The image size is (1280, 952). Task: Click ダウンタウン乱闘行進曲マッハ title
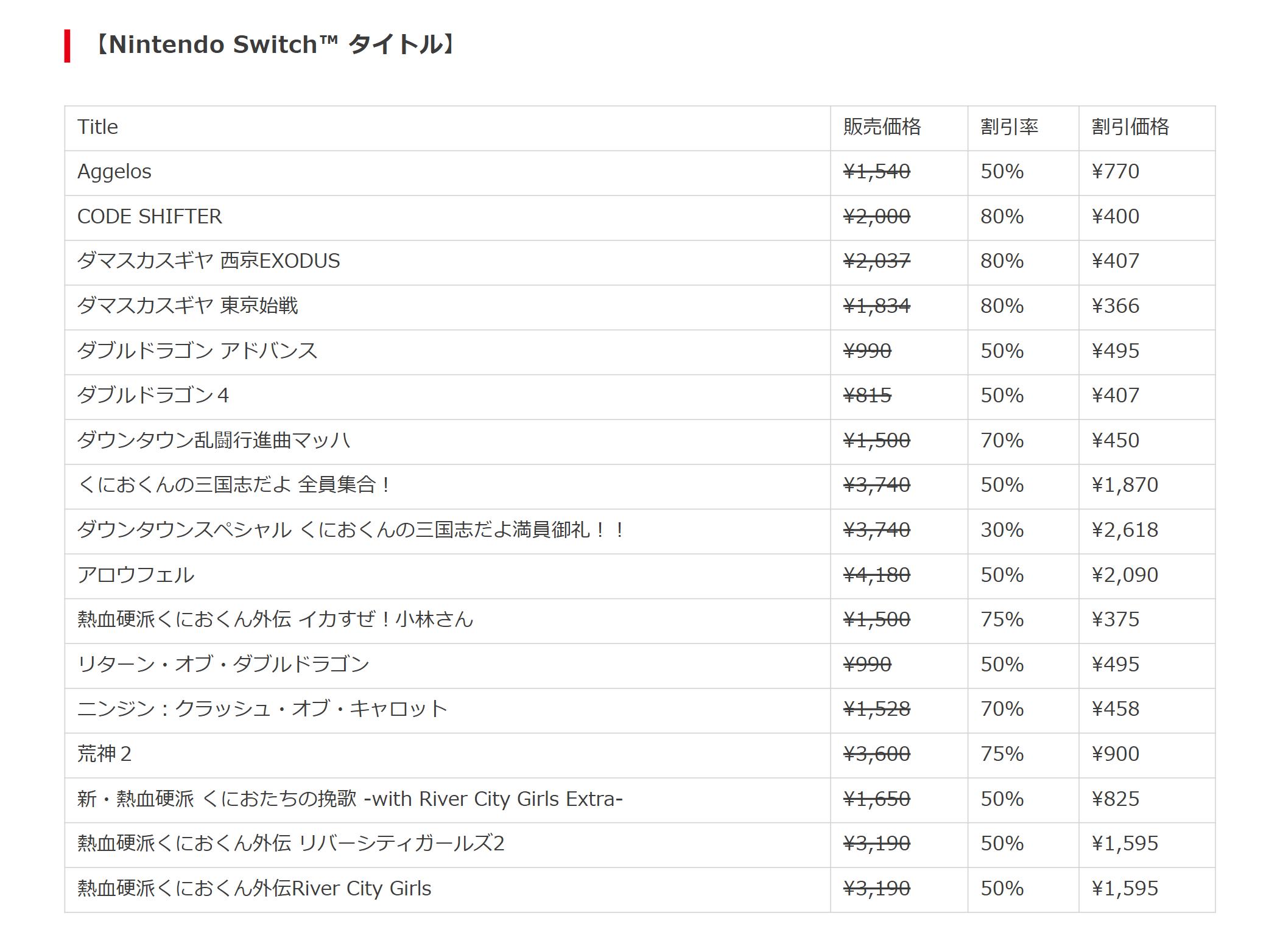pyautogui.click(x=214, y=440)
